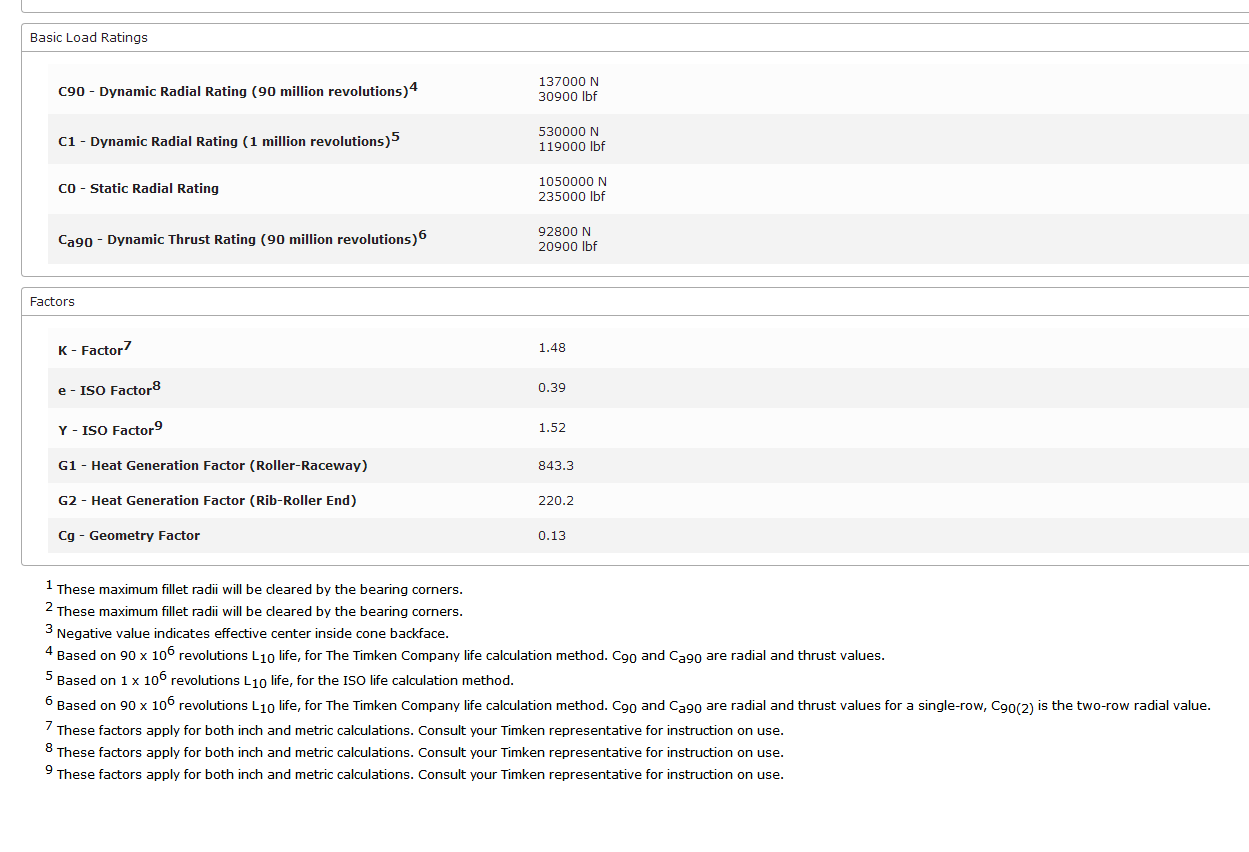Click the C0 Static Radial Rating label
The width and height of the screenshot is (1249, 852).
point(138,189)
